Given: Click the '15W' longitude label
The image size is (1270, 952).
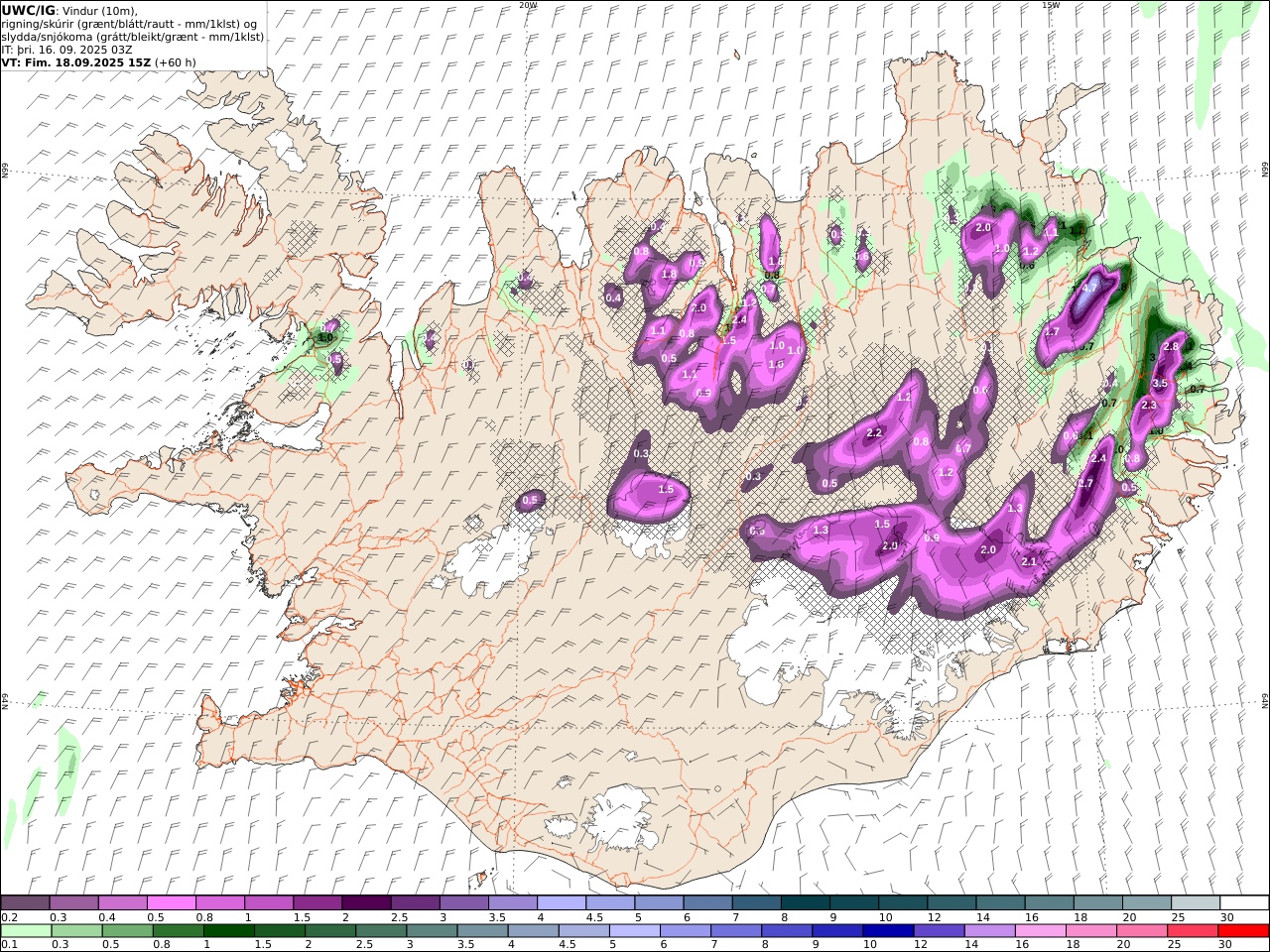Looking at the screenshot, I should coord(1051,5).
